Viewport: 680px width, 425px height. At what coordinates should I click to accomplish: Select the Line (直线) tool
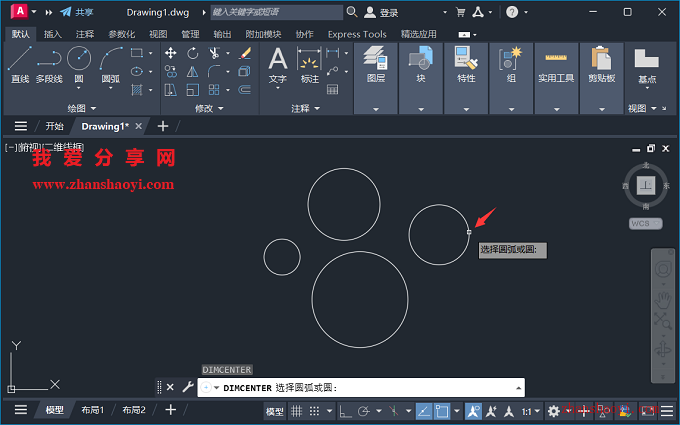coord(20,64)
